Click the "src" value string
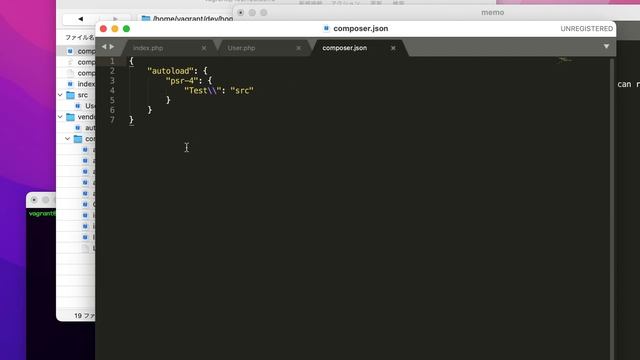 242,91
